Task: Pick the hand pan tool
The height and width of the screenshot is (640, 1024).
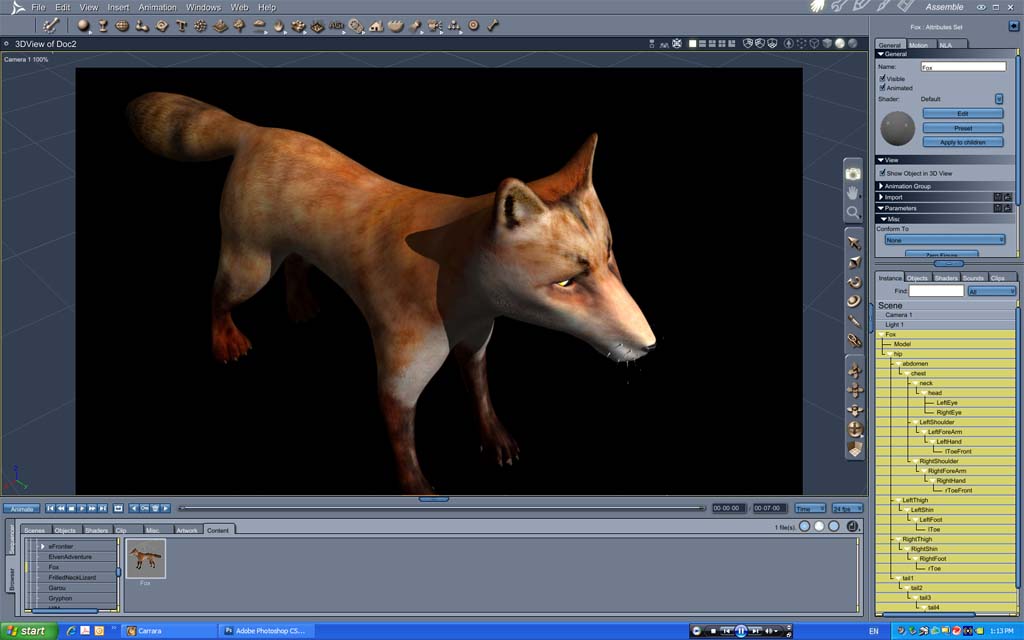Action: pyautogui.click(x=853, y=192)
